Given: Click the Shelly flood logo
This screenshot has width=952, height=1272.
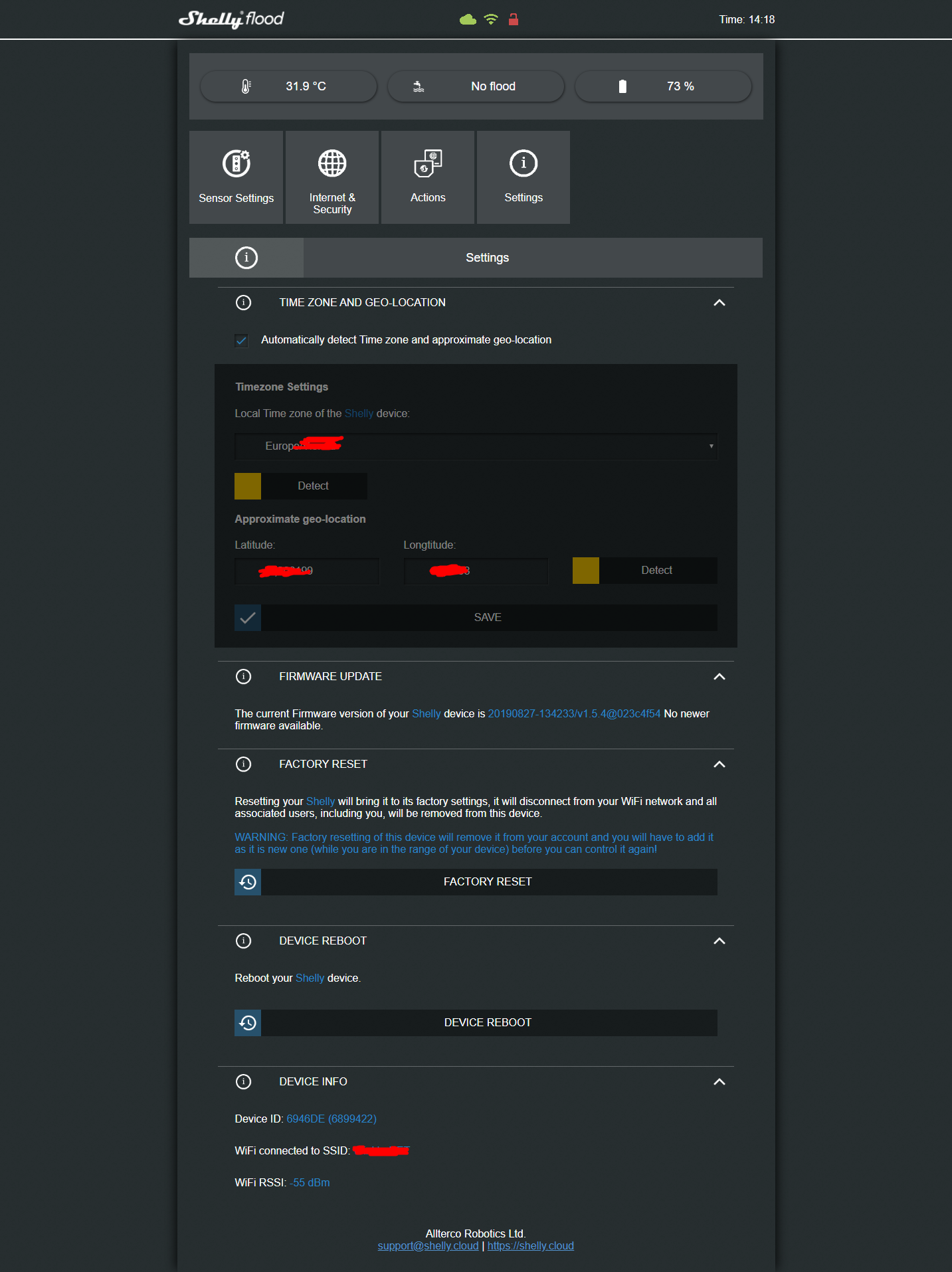Looking at the screenshot, I should pos(231,19).
